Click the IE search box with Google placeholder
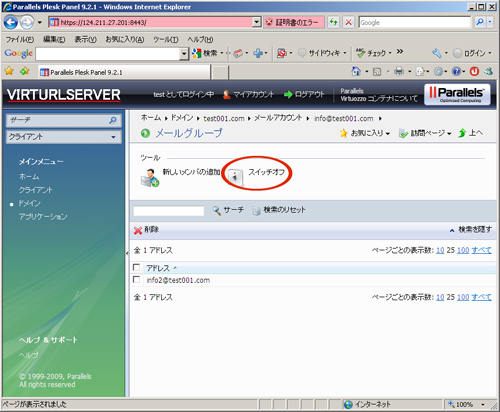Viewport: 500px width, 412px height. tap(415, 22)
